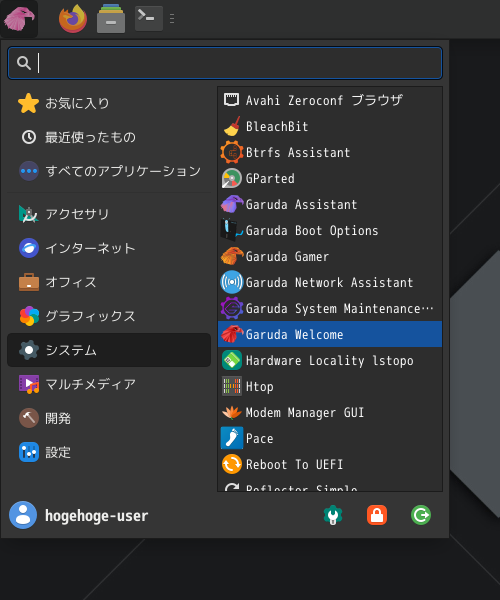Launch Garuda Gamer
500x600 pixels.
coord(330,256)
